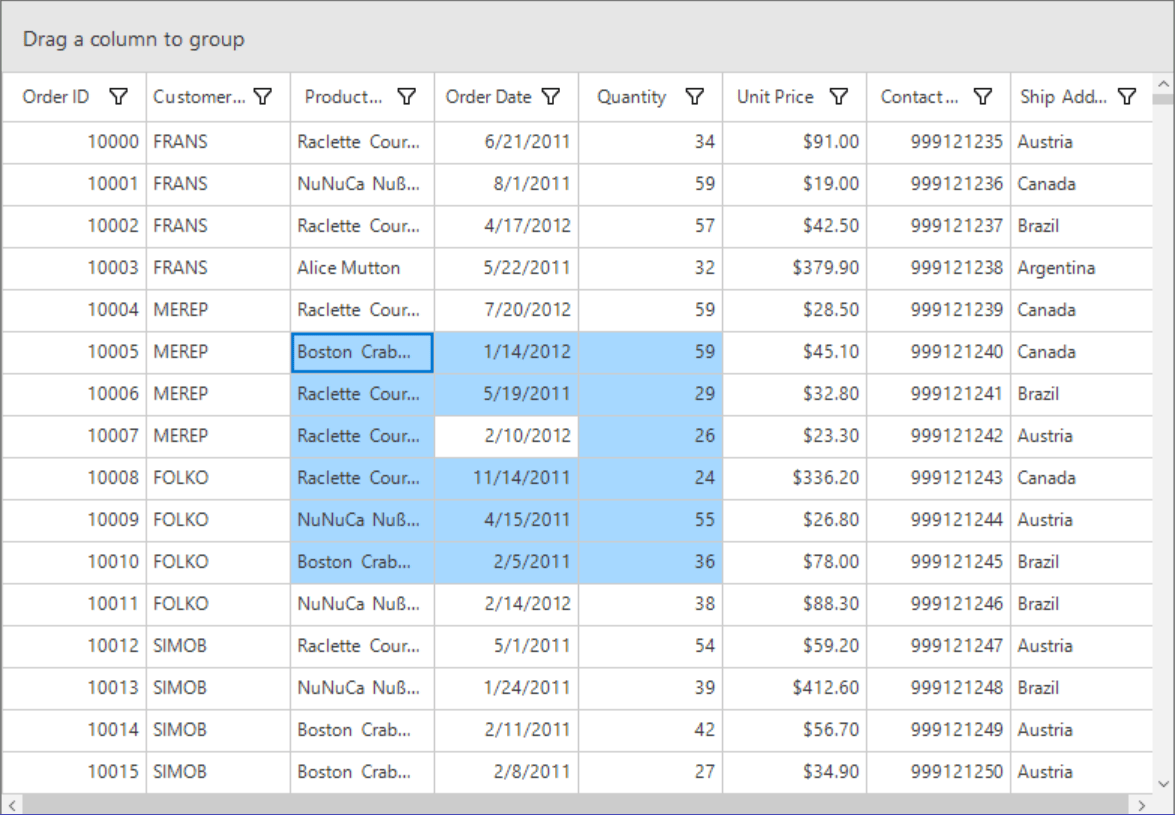Select the Alice Mutton product cell
The height and width of the screenshot is (815, 1175).
pyautogui.click(x=362, y=268)
